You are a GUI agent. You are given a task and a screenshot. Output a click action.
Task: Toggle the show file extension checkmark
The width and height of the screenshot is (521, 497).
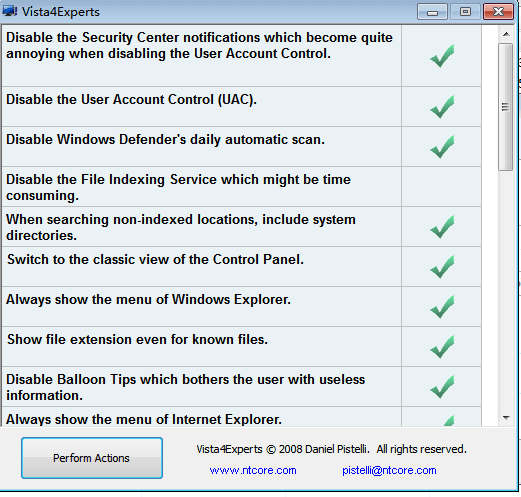pyautogui.click(x=442, y=347)
